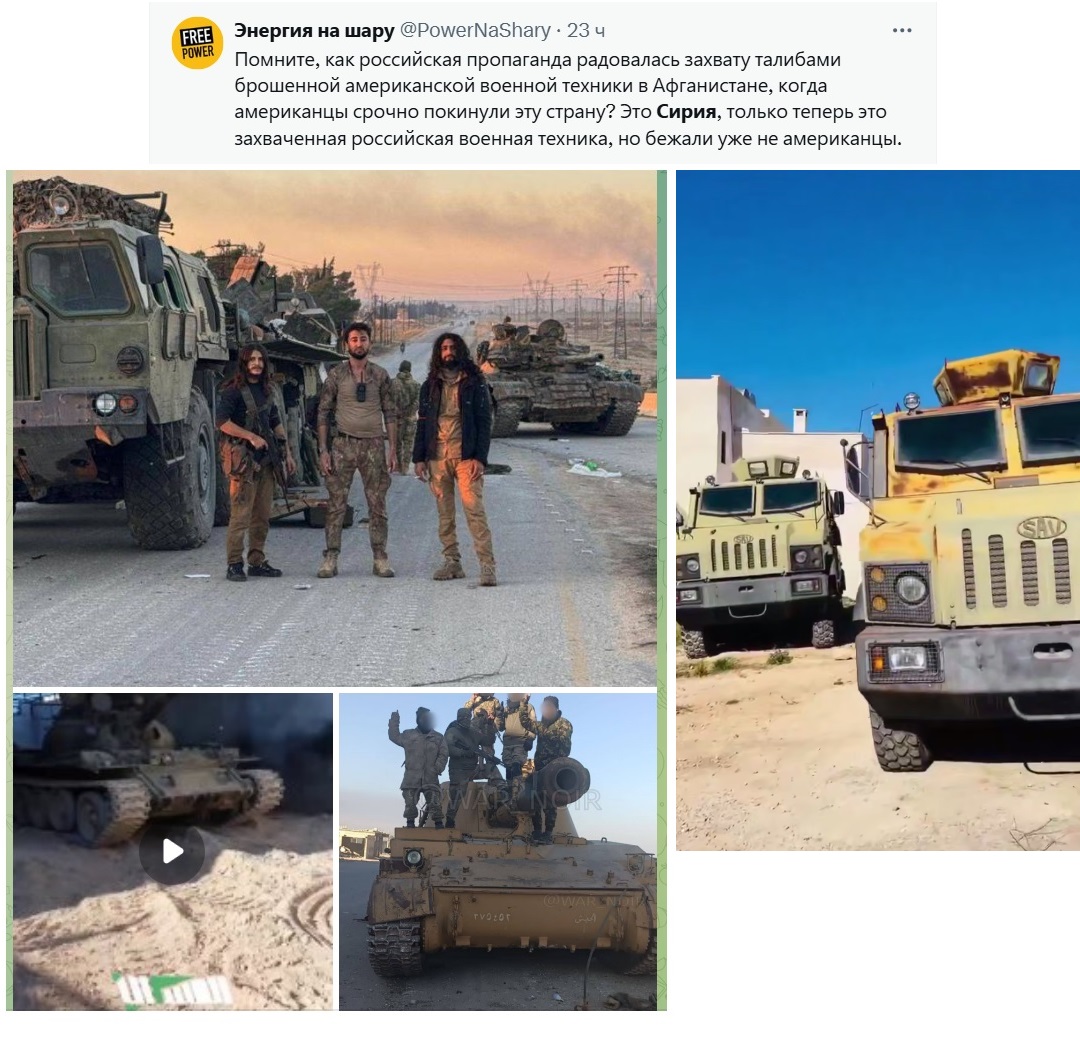The width and height of the screenshot is (1080, 1042).
Task: Click the tank parked on the road
Action: 559,377
